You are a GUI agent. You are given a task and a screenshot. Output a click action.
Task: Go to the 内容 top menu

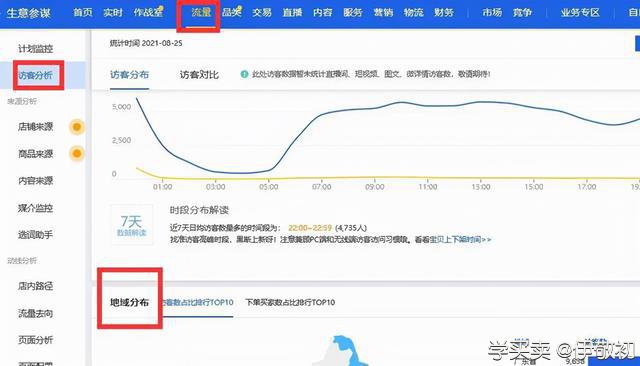click(x=322, y=13)
